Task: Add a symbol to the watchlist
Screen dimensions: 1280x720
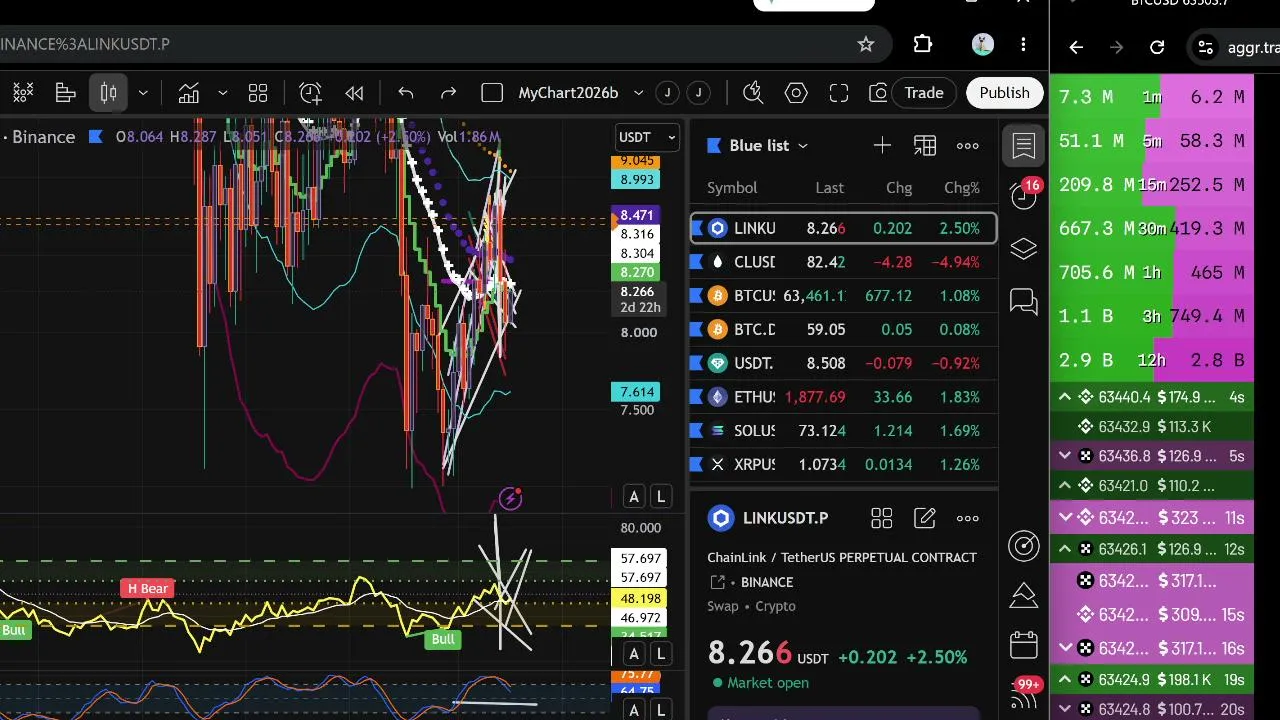Action: click(x=882, y=146)
